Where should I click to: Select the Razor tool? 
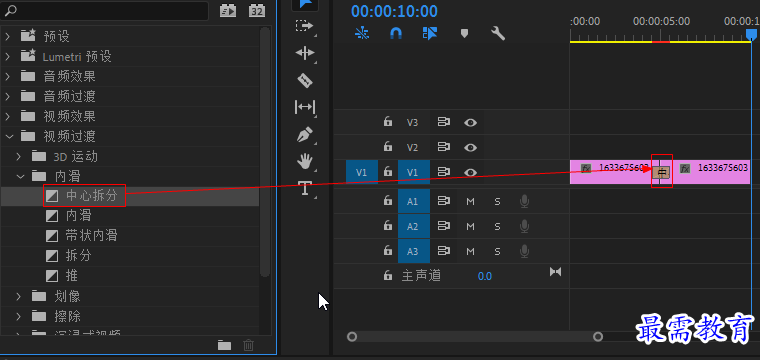[305, 80]
